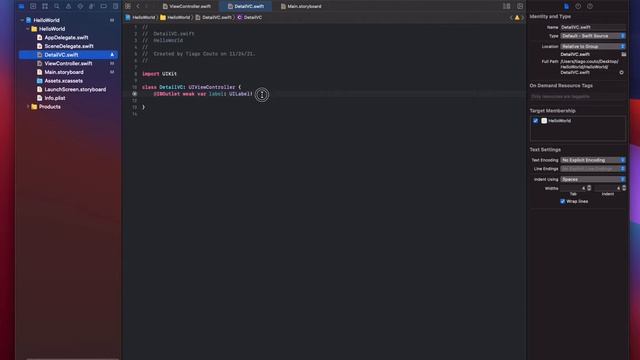
Task: Expand the Products folder
Action: [x=28, y=107]
